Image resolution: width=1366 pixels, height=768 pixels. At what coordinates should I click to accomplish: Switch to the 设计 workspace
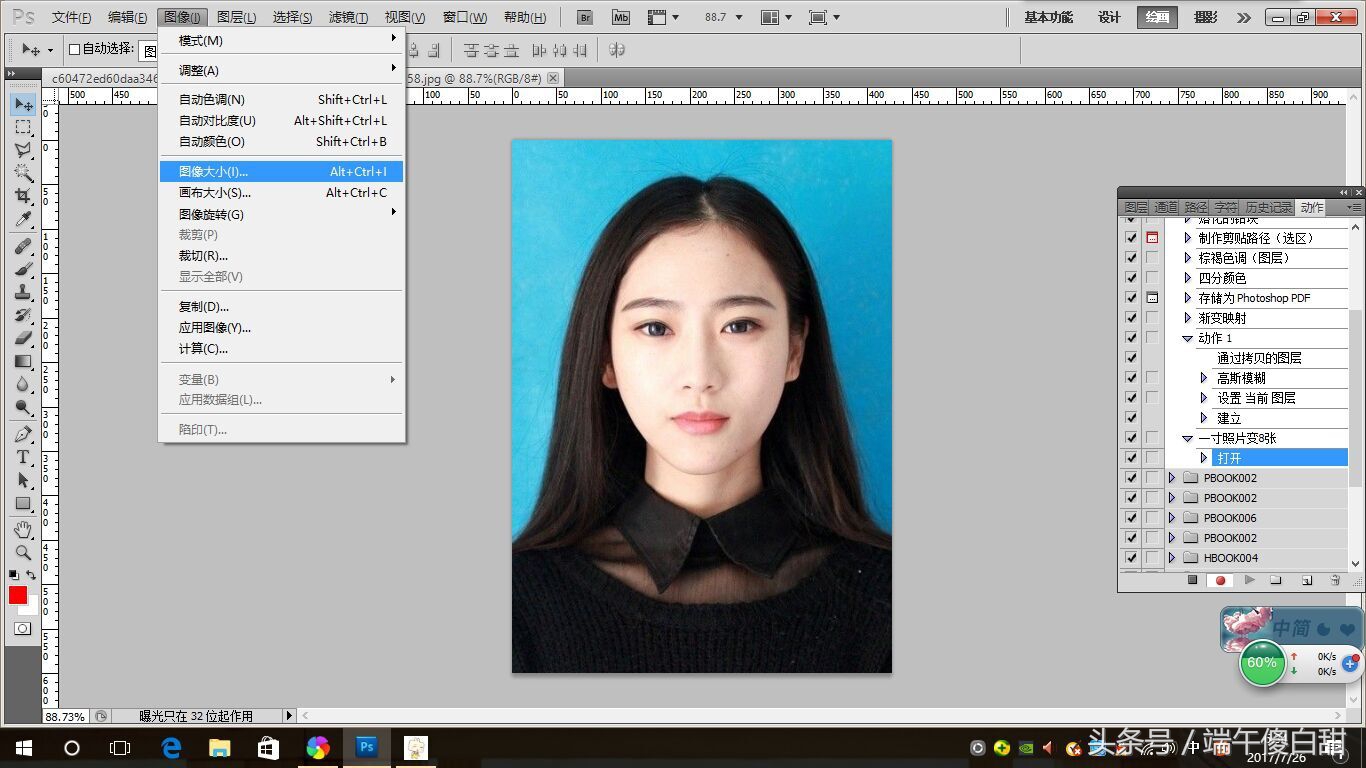1109,17
